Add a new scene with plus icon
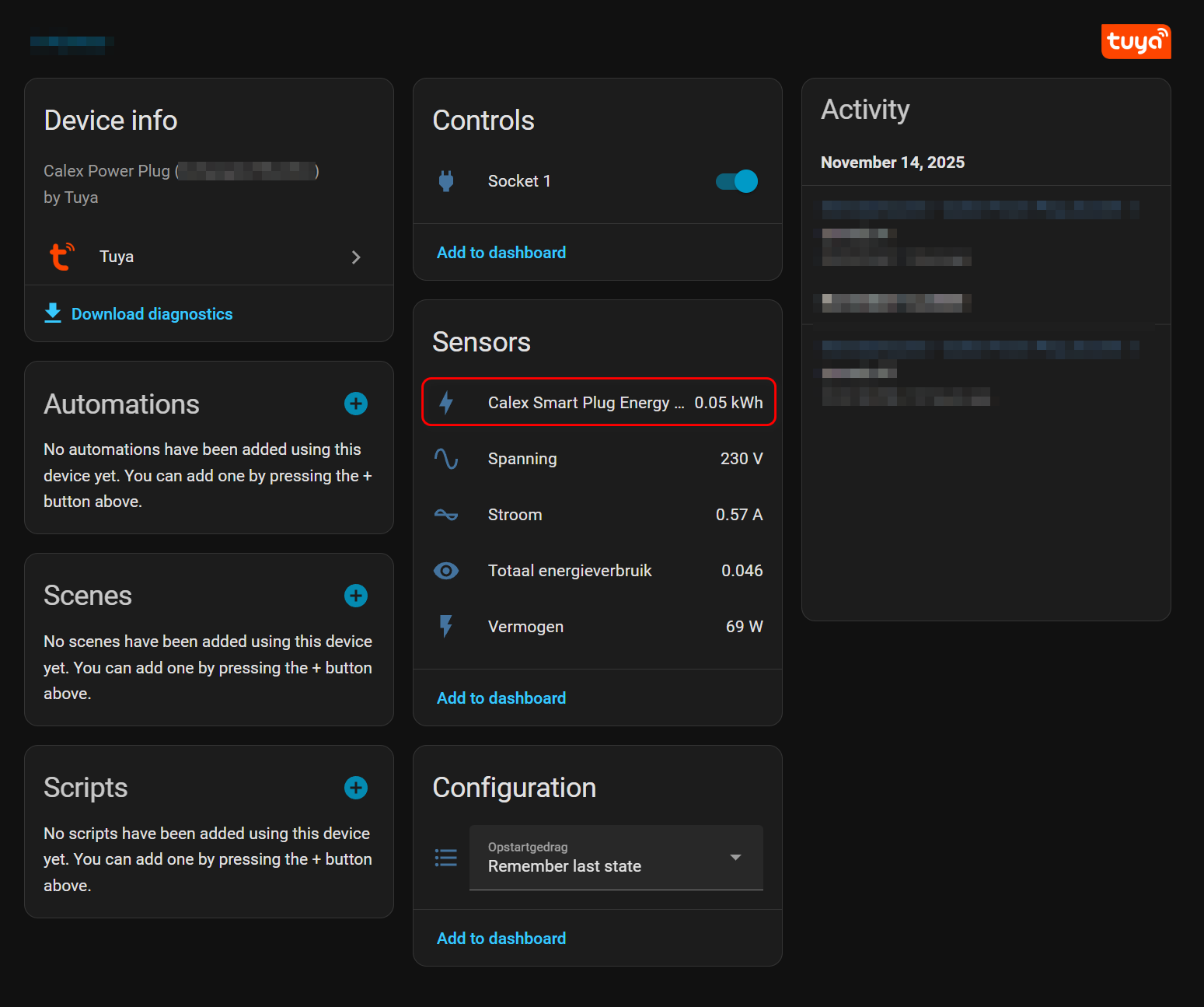This screenshot has height=1007, width=1204. pyautogui.click(x=356, y=596)
